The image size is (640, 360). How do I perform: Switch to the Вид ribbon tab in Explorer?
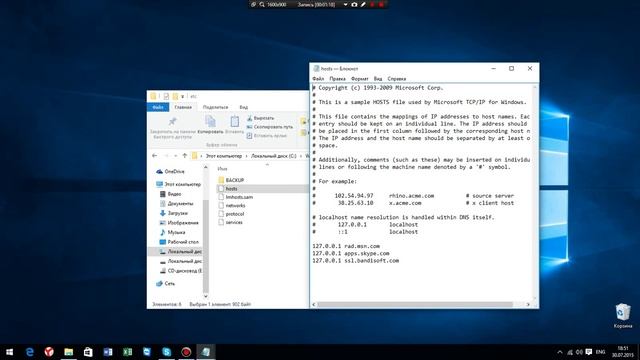point(243,107)
